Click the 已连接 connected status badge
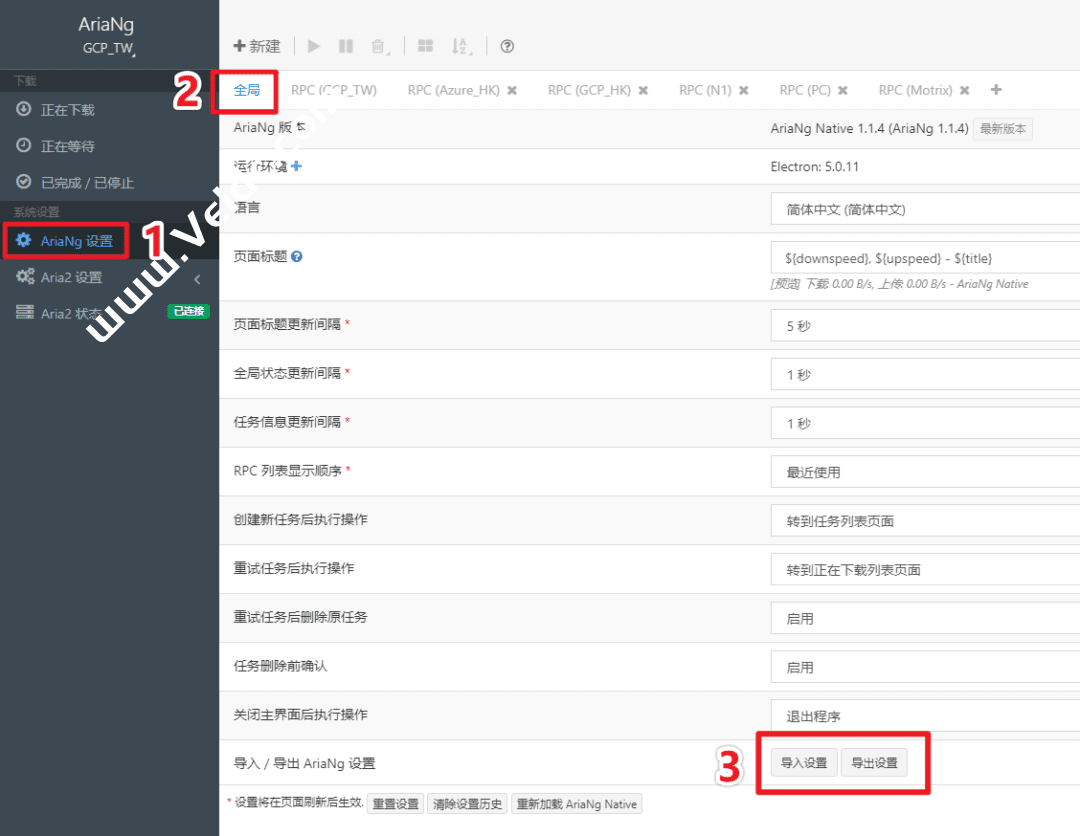The width and height of the screenshot is (1080, 836). pos(189,311)
